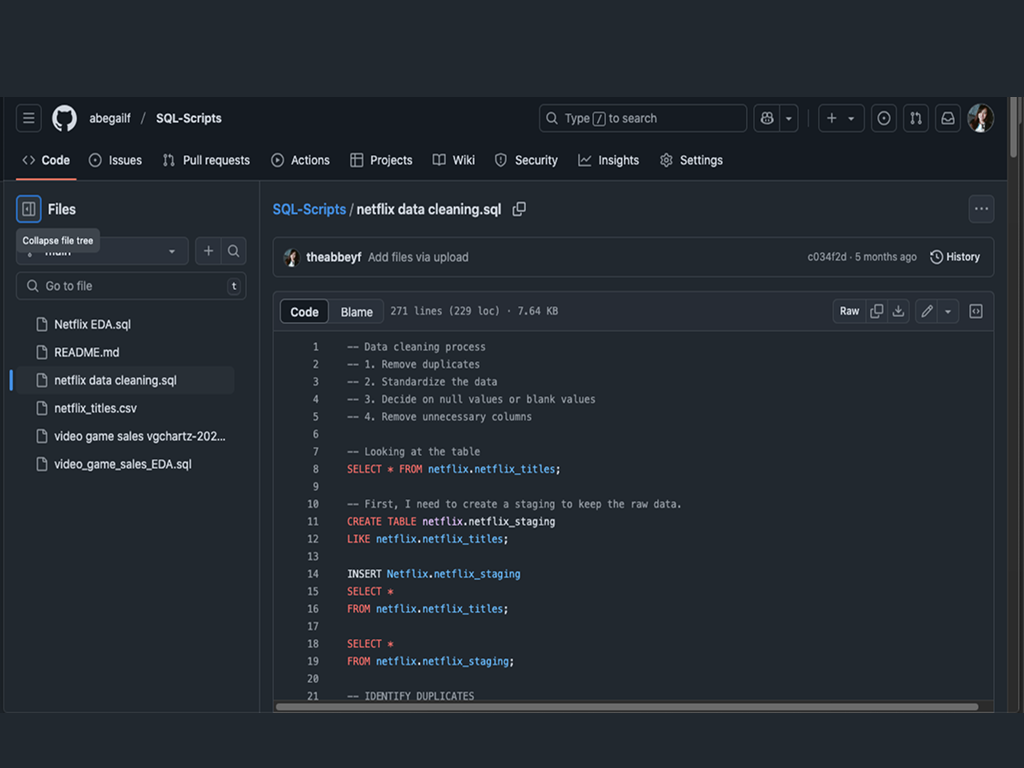Expand the create-new dropdown arrow

852,118
